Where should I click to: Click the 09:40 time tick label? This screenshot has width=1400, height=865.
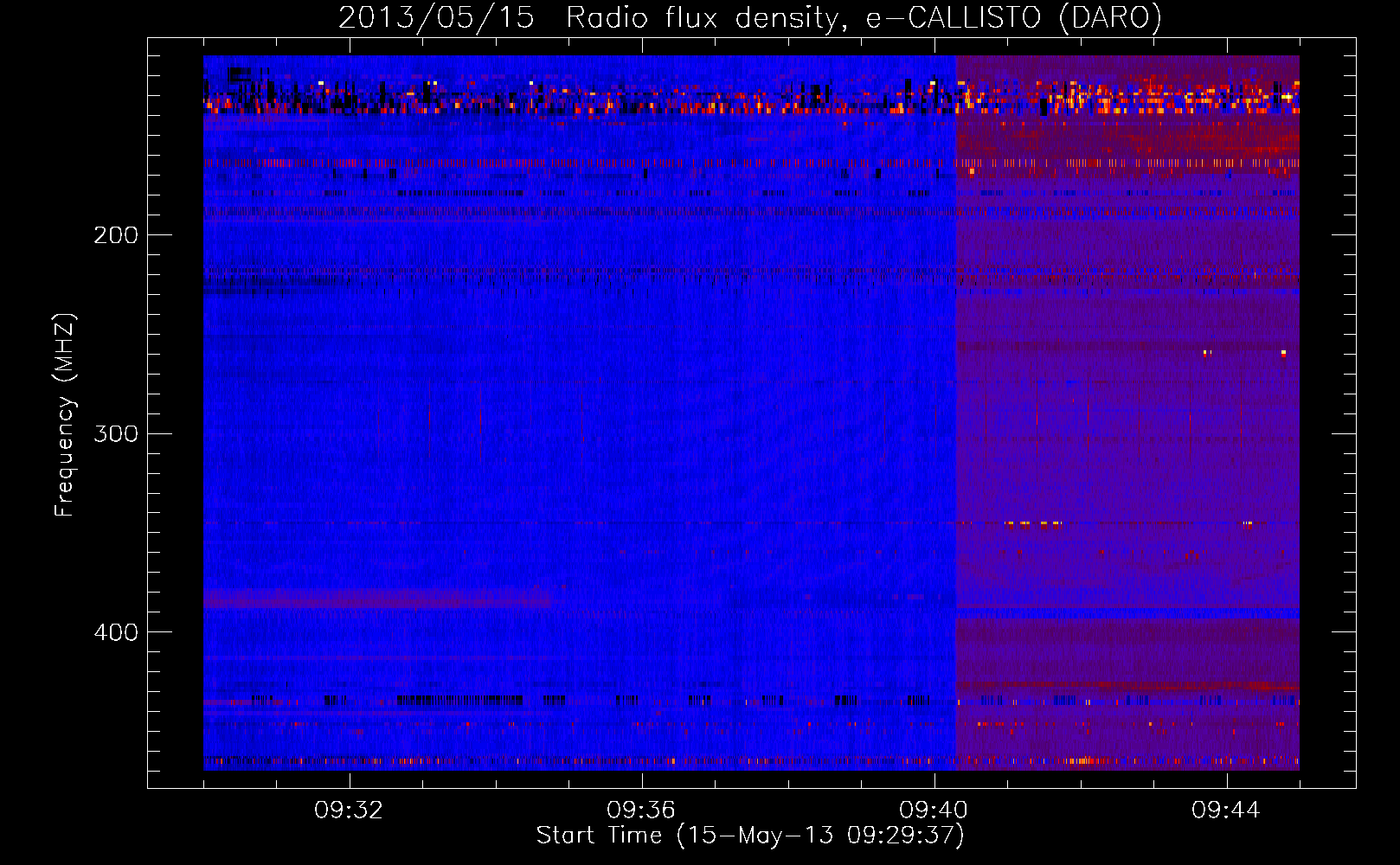pos(934,811)
